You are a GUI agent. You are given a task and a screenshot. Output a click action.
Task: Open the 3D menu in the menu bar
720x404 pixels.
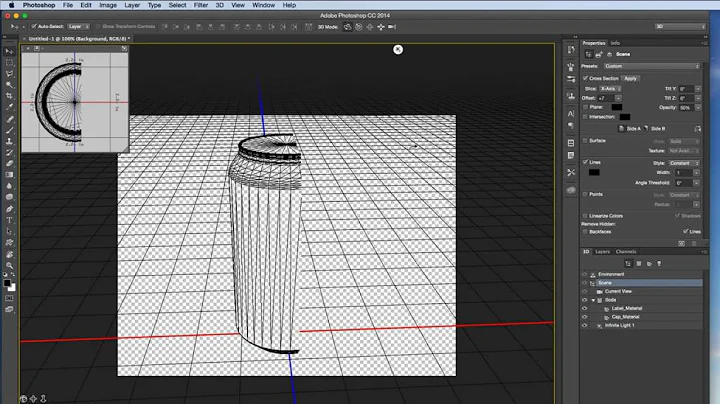point(219,5)
